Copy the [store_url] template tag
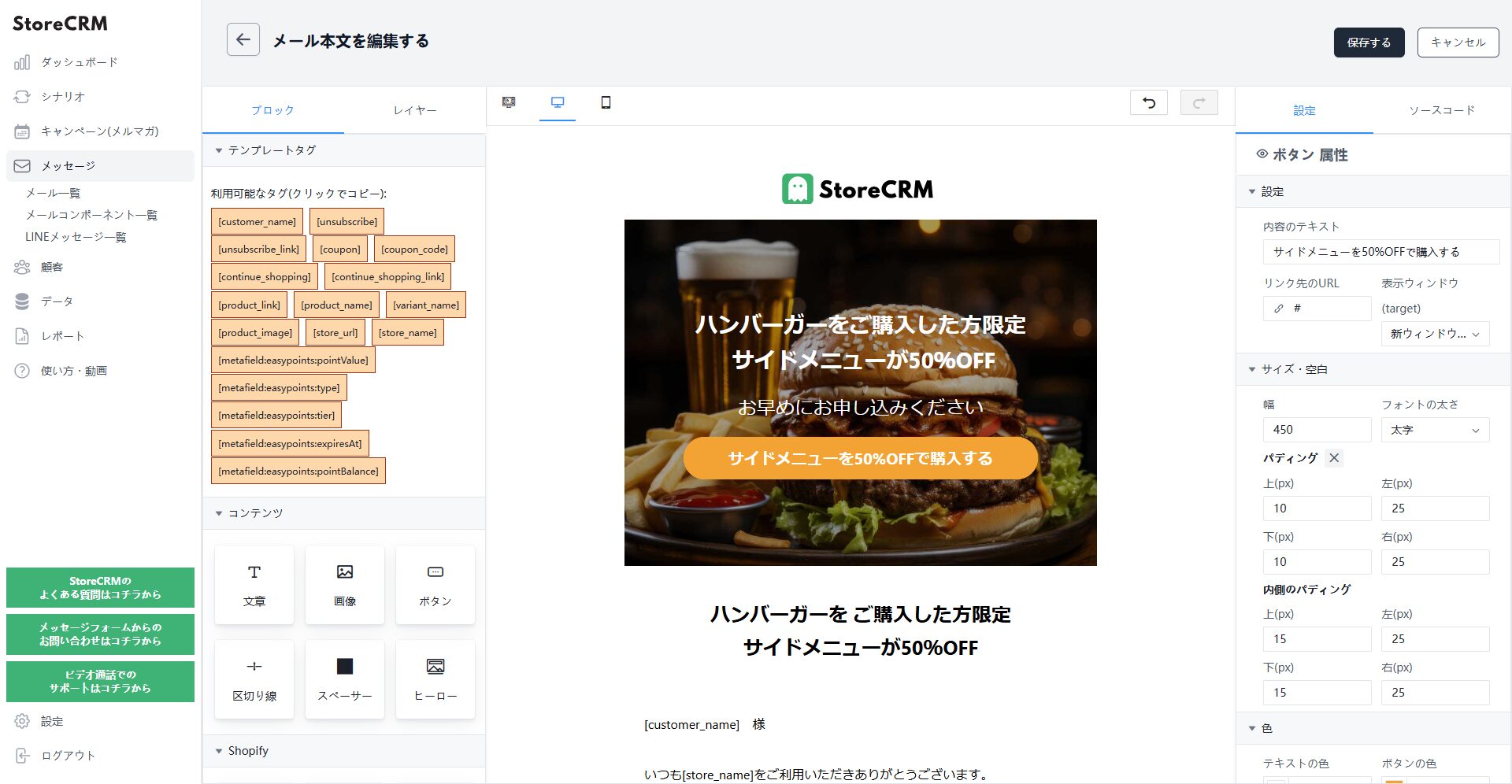The height and width of the screenshot is (784, 1512). tap(335, 333)
